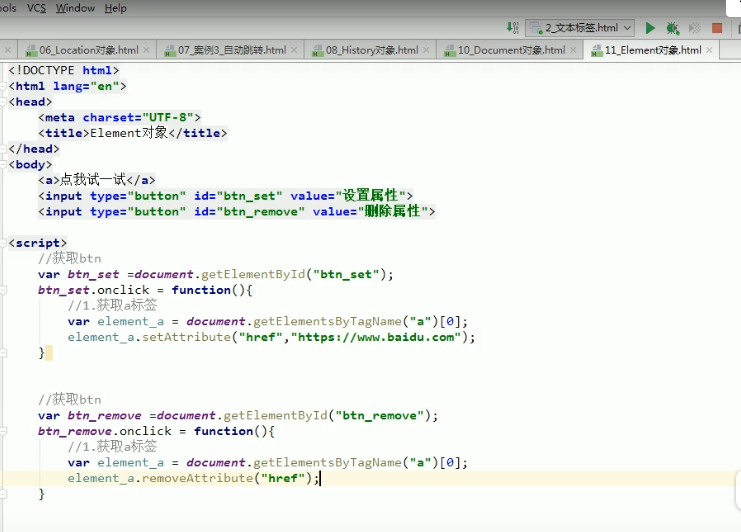Switch to the 06_Location对象.html tab
This screenshot has width=741, height=532.
click(89, 50)
